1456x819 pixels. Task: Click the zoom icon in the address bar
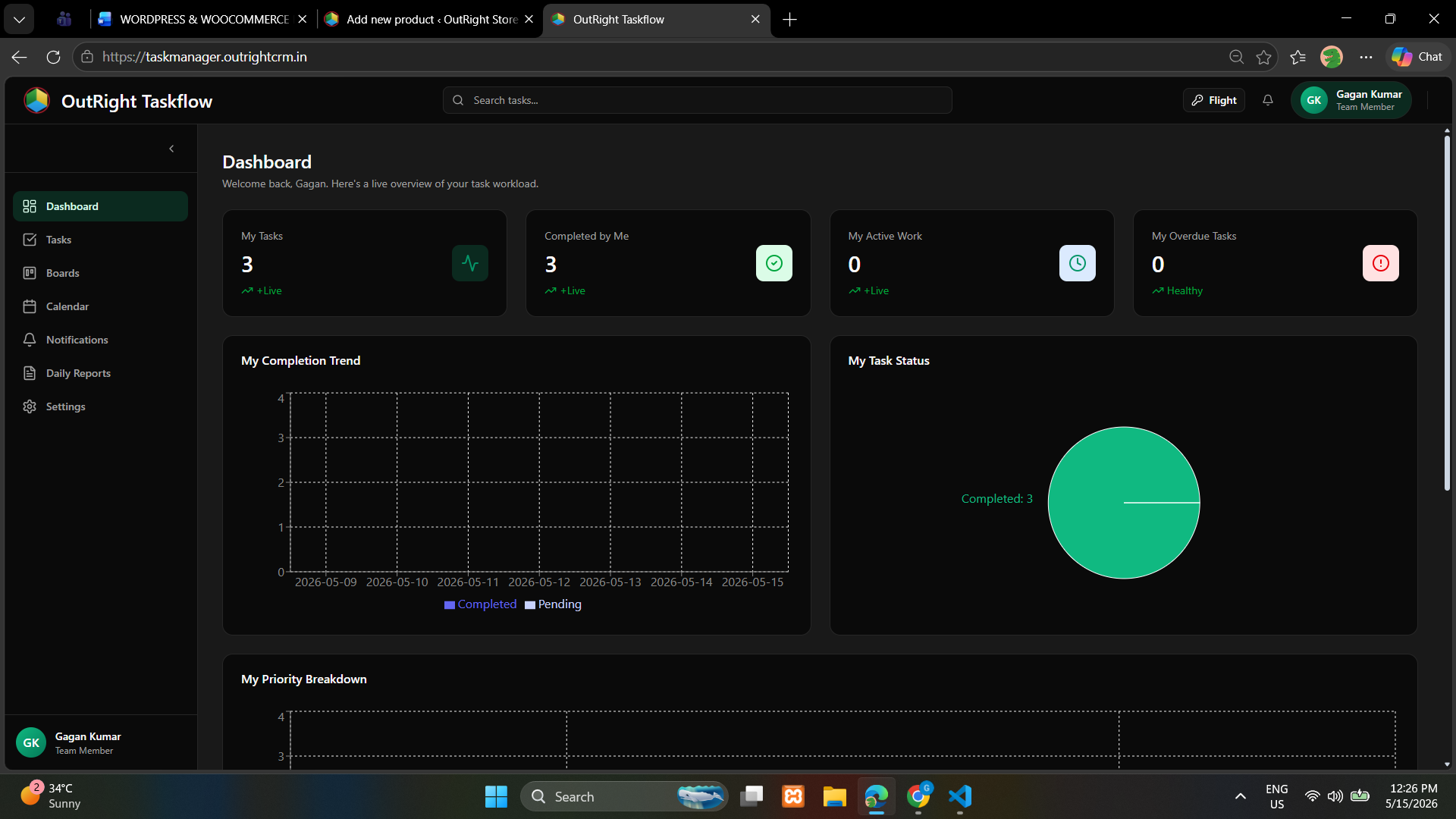(1236, 57)
